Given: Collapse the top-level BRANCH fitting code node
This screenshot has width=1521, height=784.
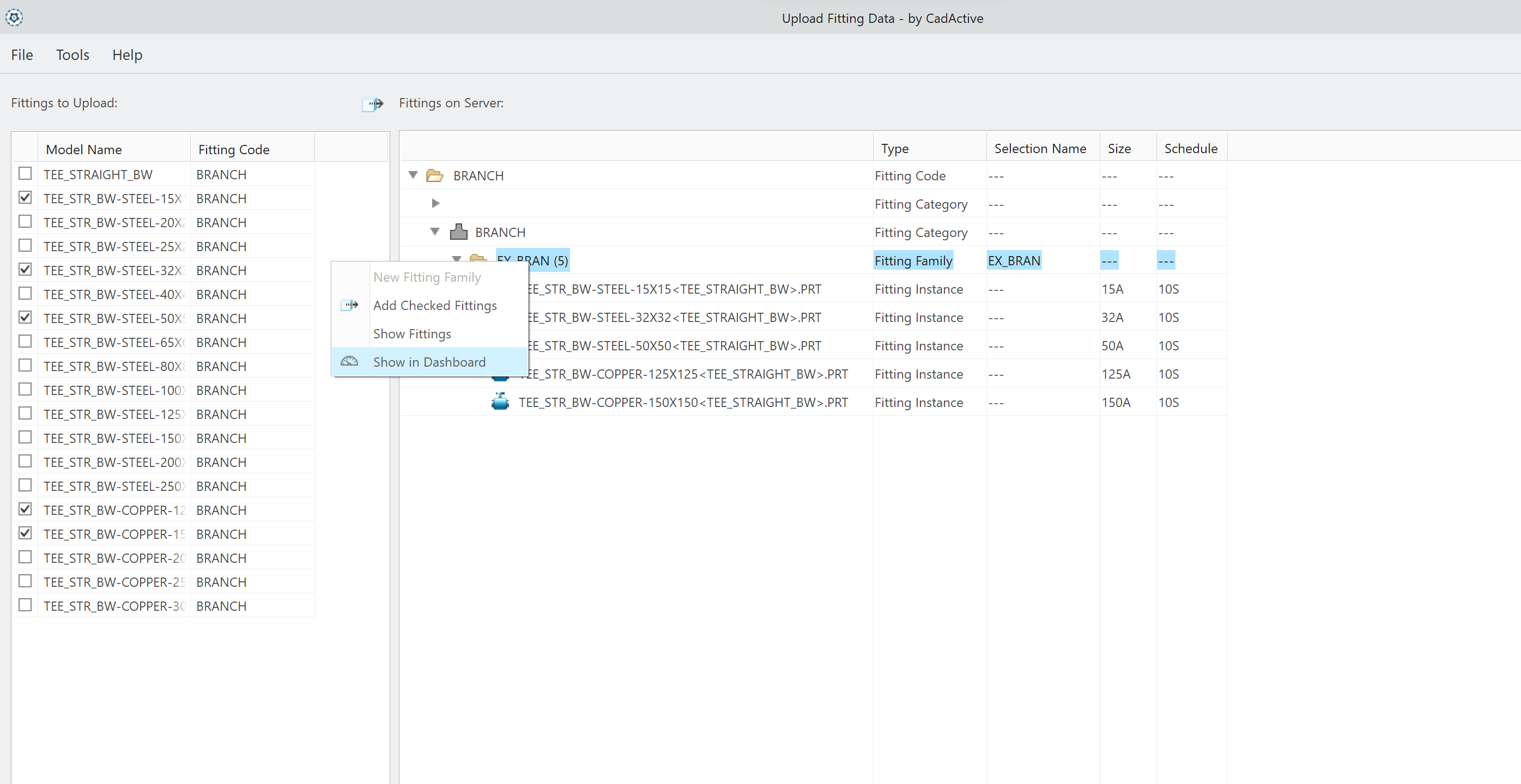Looking at the screenshot, I should click(413, 175).
